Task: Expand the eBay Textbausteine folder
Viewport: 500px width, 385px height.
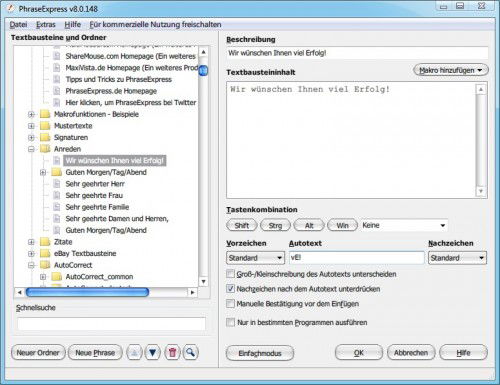Action: click(31, 254)
